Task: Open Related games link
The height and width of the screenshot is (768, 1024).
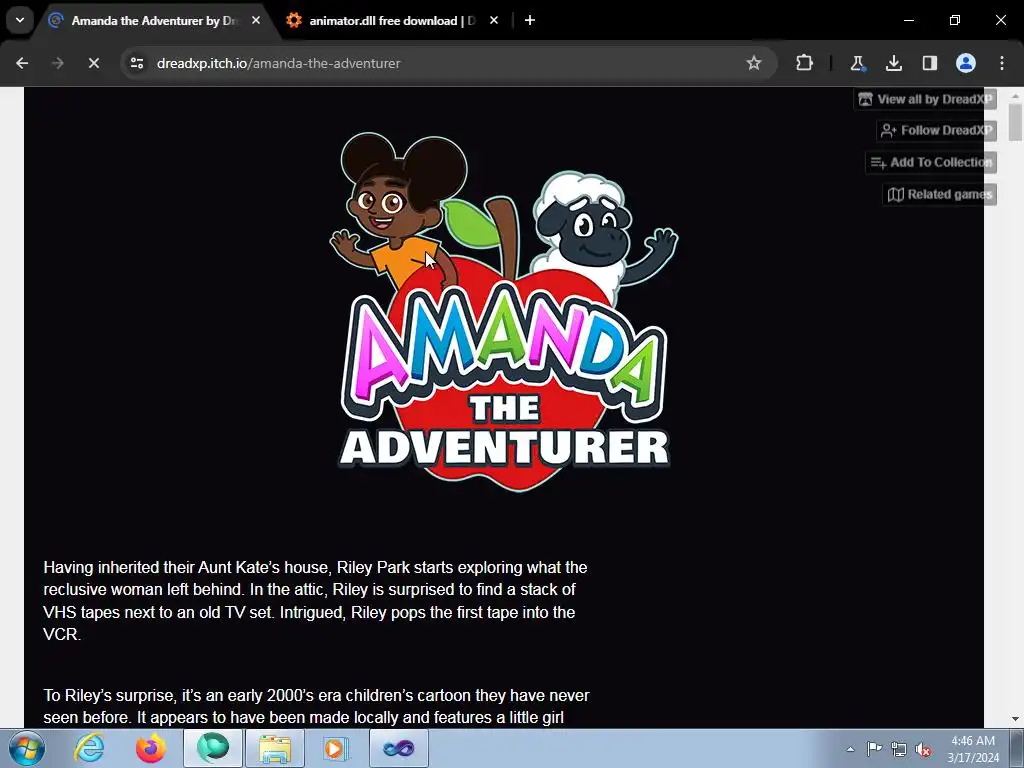Action: tap(940, 195)
